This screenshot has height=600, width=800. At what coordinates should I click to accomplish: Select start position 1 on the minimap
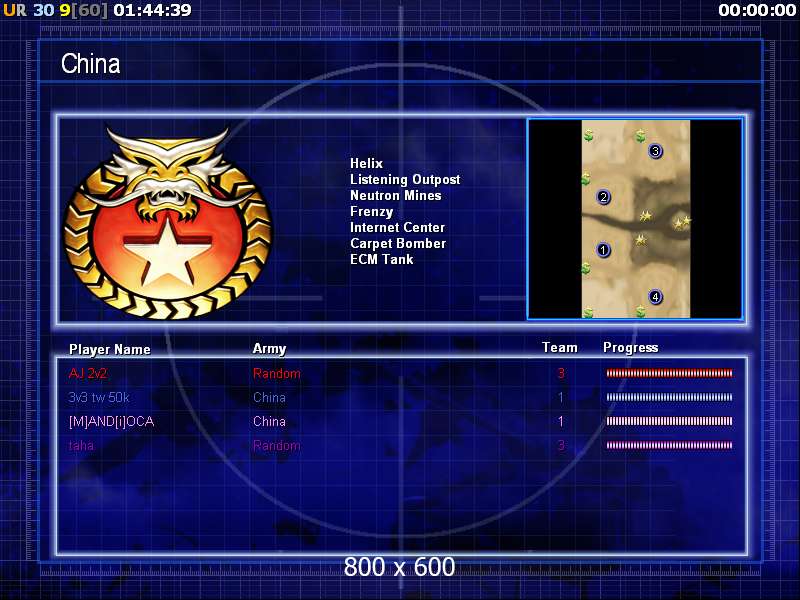(603, 250)
